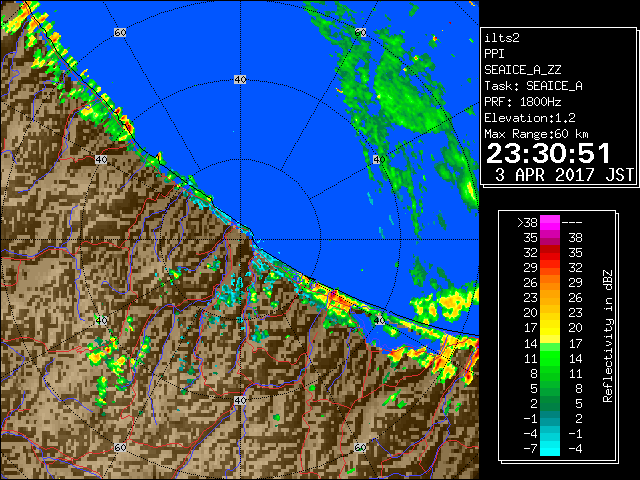Pick the red 32–35 dBZ color band
Image resolution: width=640 pixels, height=480 pixels.
click(x=550, y=253)
